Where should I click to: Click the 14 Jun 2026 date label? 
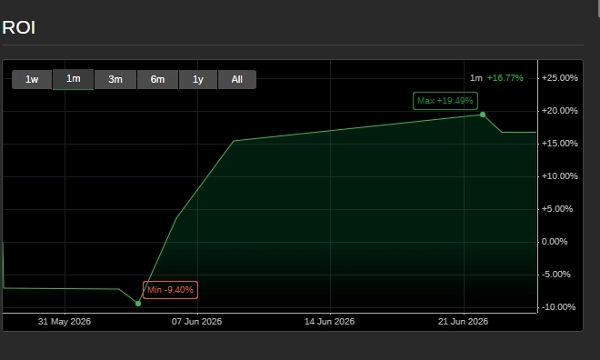click(329, 322)
